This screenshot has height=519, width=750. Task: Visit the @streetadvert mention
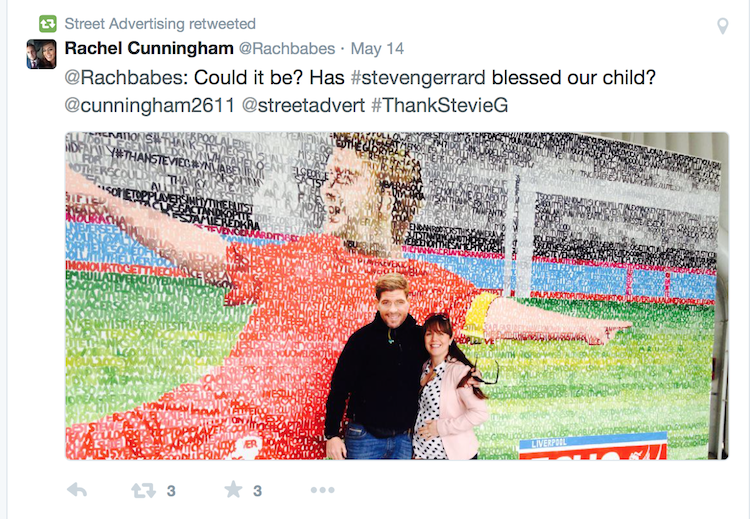tap(303, 105)
